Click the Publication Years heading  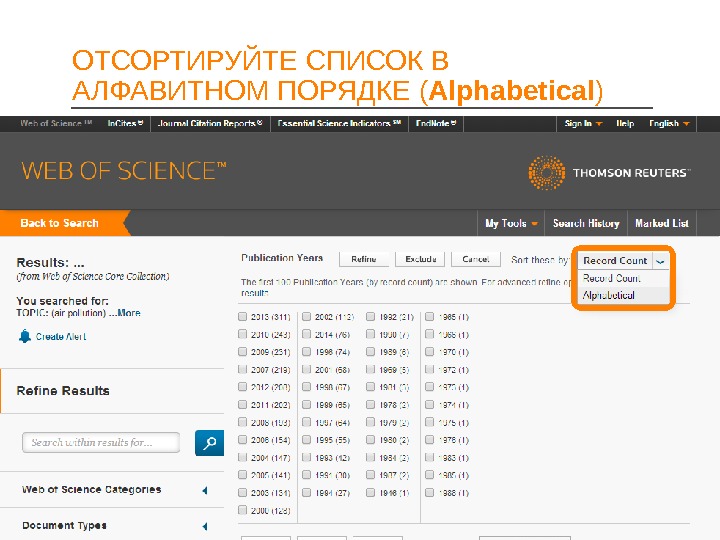click(282, 258)
